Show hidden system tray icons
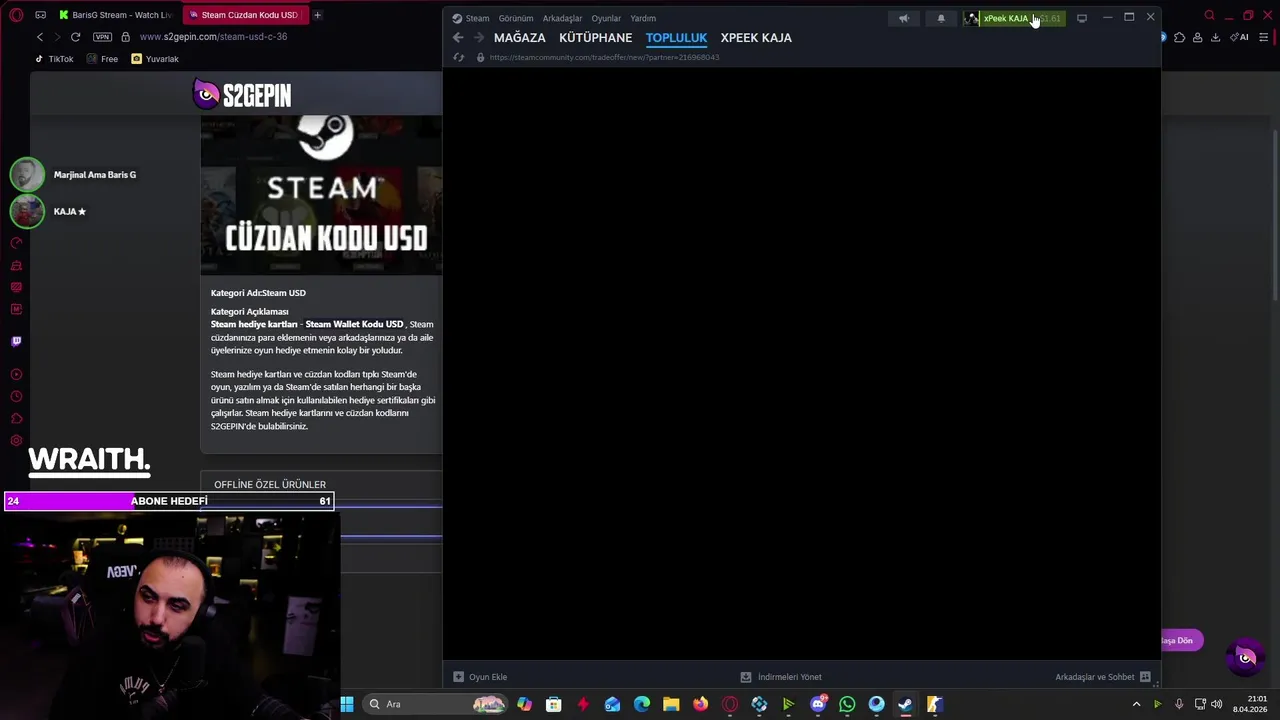 tap(1136, 704)
